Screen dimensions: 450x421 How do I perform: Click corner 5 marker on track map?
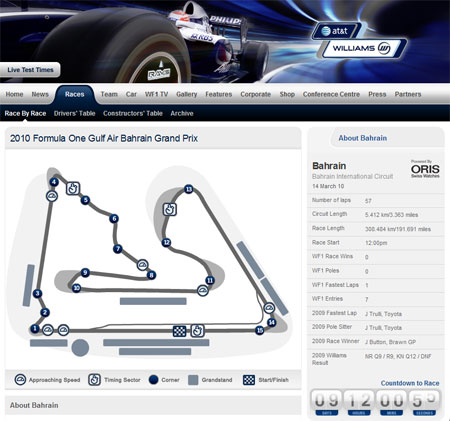(85, 200)
